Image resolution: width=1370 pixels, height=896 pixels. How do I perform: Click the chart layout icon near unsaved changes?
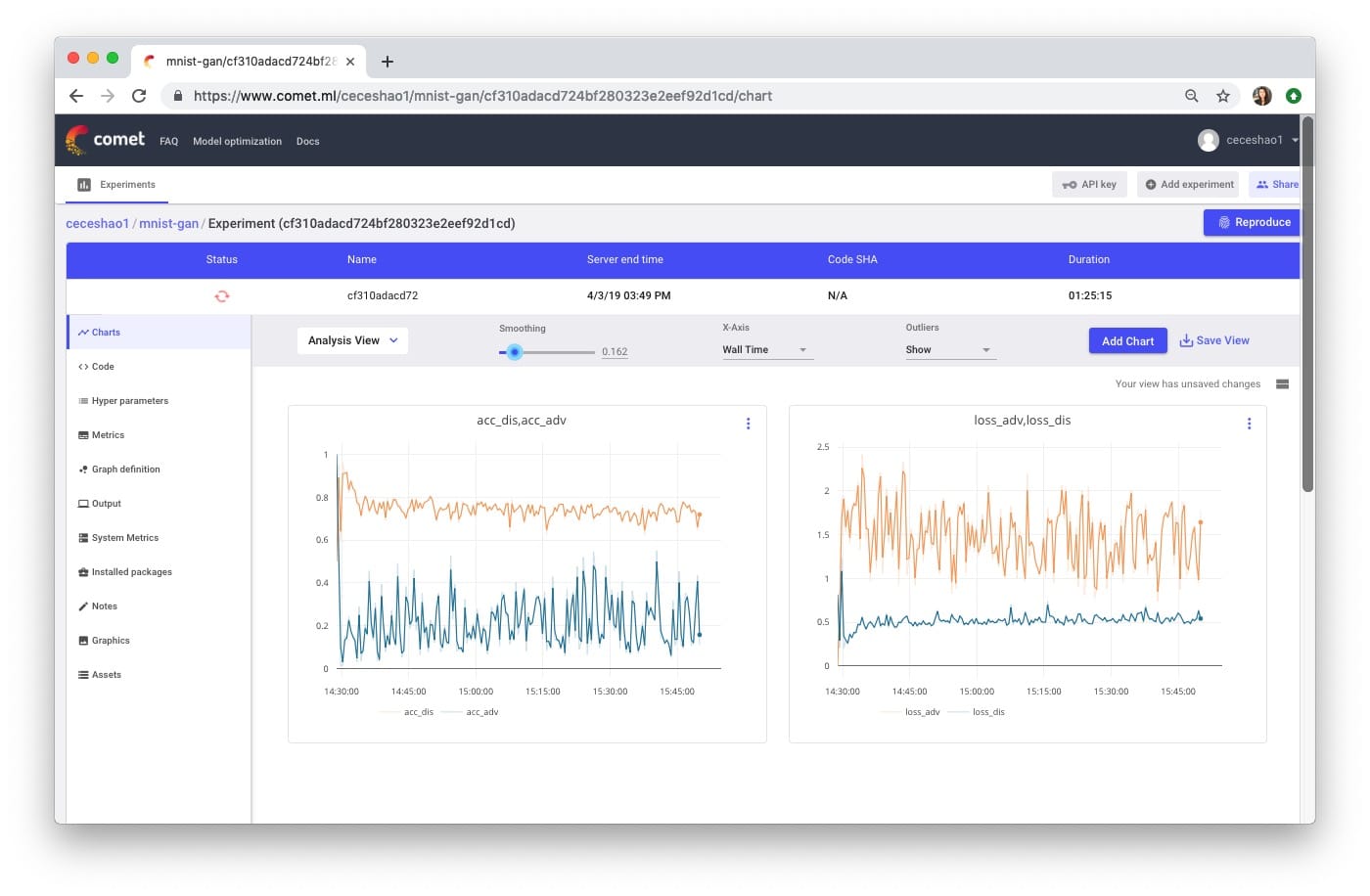point(1282,384)
